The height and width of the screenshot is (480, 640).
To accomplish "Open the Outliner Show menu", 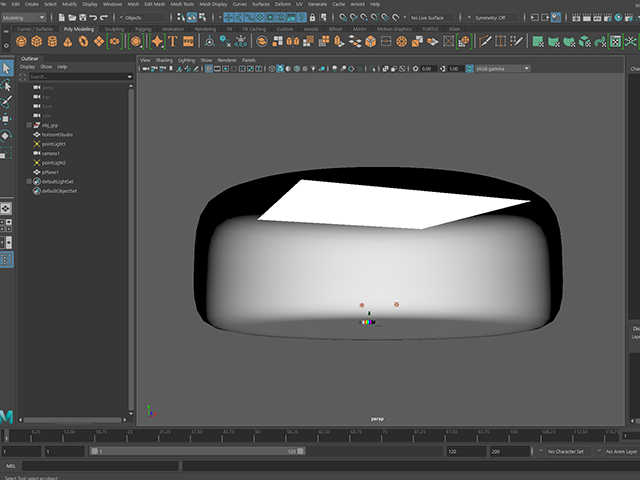I will pyautogui.click(x=46, y=67).
